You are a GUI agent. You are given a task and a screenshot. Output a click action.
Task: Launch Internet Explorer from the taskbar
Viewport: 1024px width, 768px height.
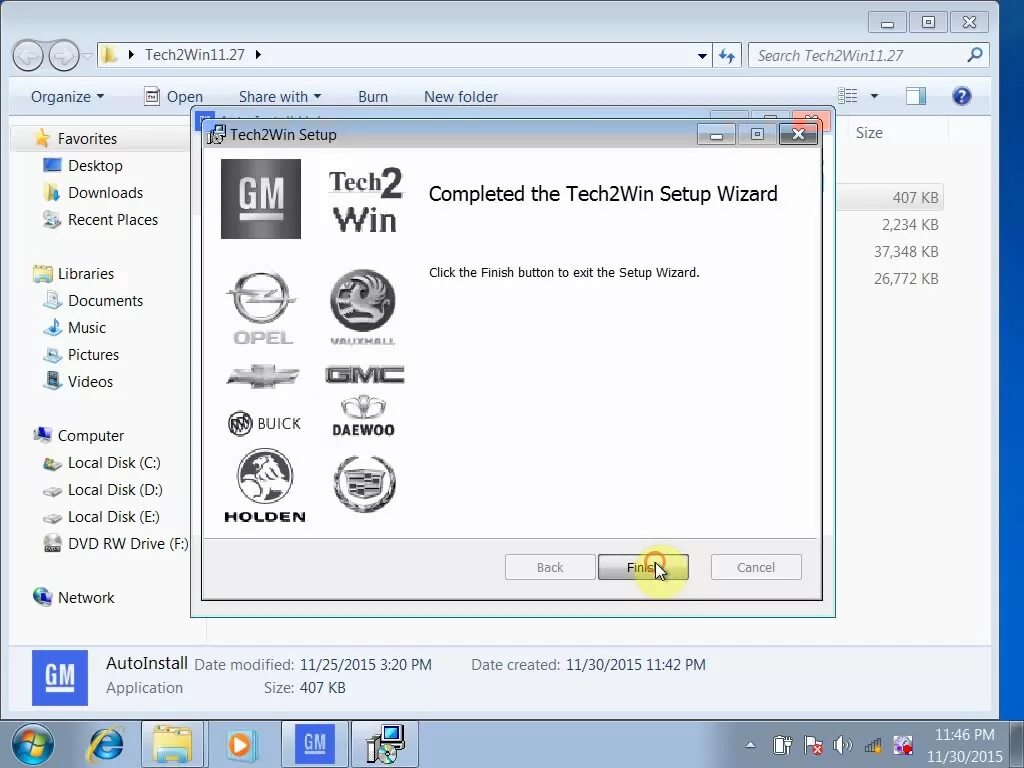tap(105, 744)
